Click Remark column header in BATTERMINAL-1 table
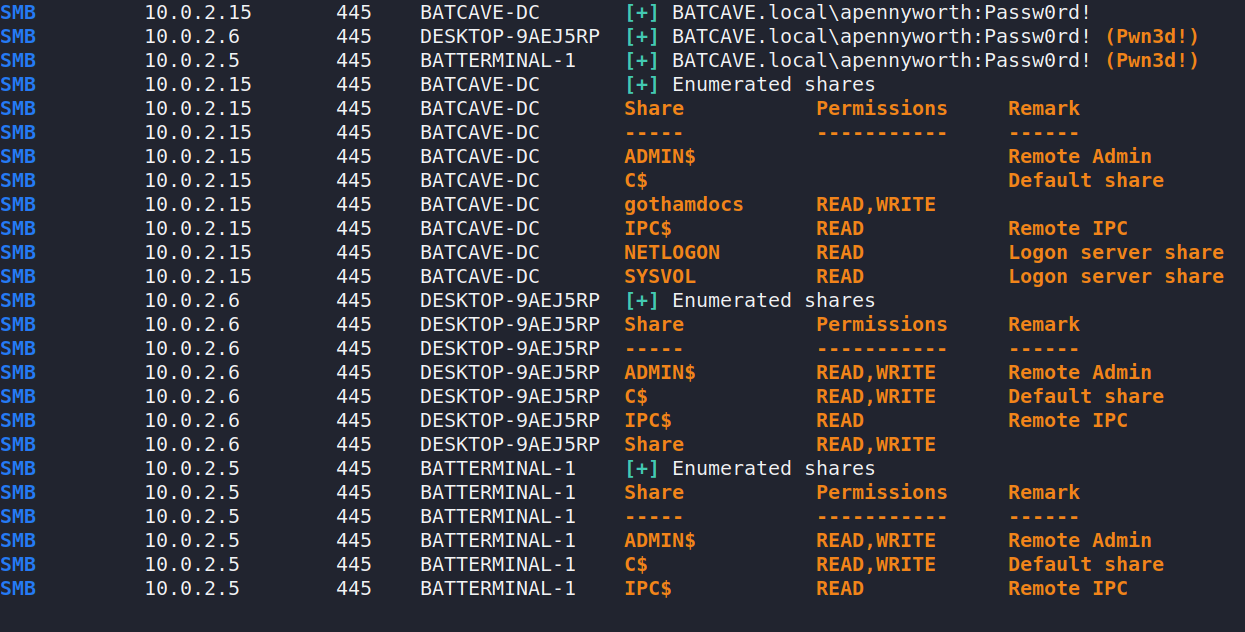1245x632 pixels. [x=1043, y=492]
